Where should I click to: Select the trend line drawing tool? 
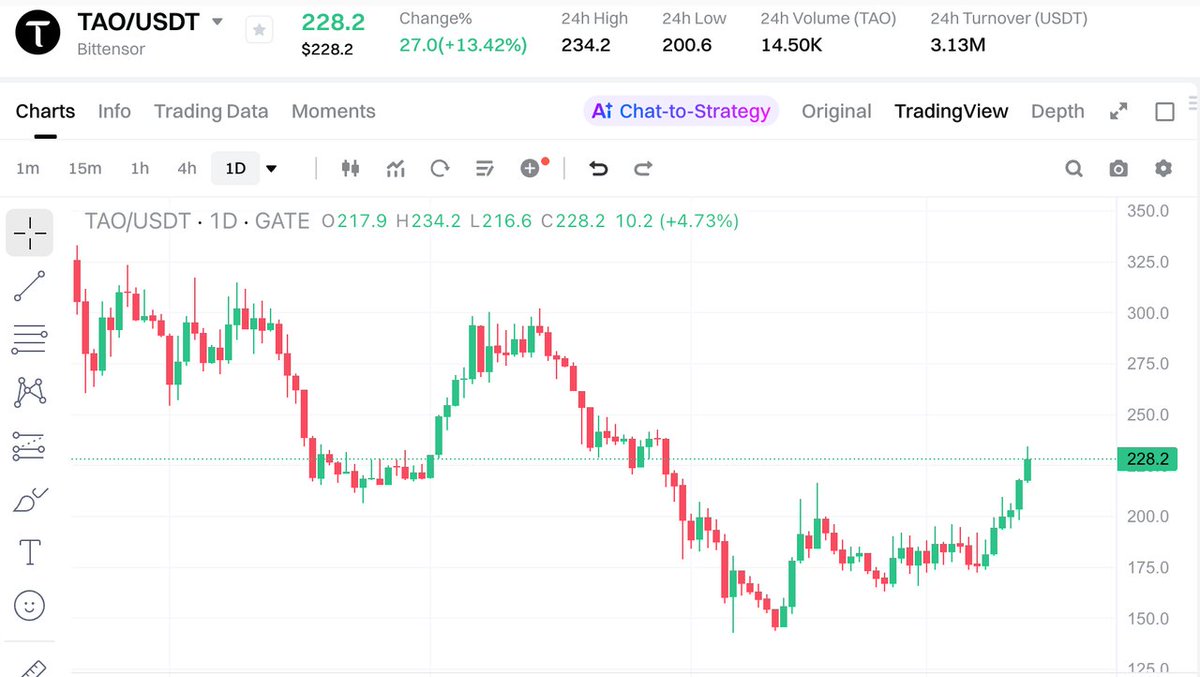30,286
